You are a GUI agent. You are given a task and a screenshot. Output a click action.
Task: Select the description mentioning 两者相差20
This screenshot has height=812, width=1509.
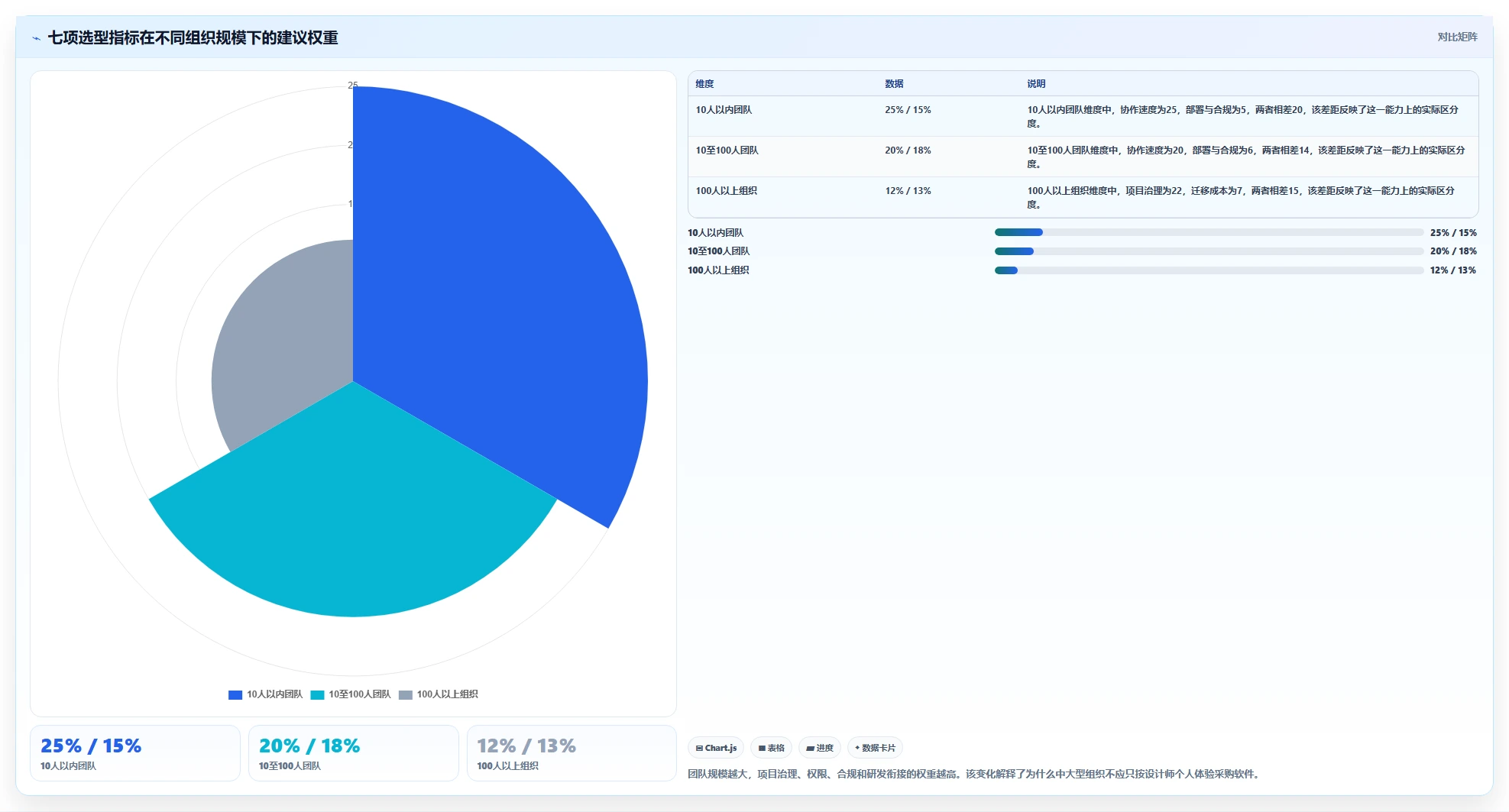click(1243, 116)
